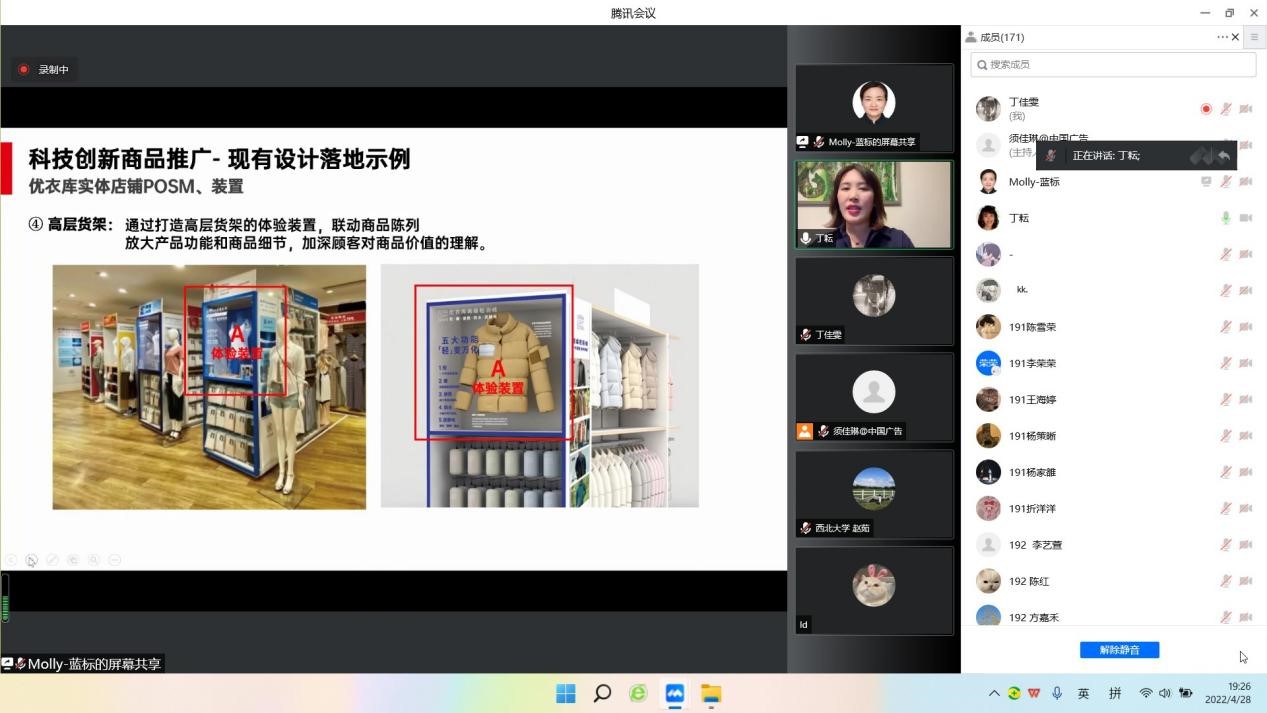Click the camera-off icon for 191杨家雒
1267x713 pixels.
point(1246,472)
